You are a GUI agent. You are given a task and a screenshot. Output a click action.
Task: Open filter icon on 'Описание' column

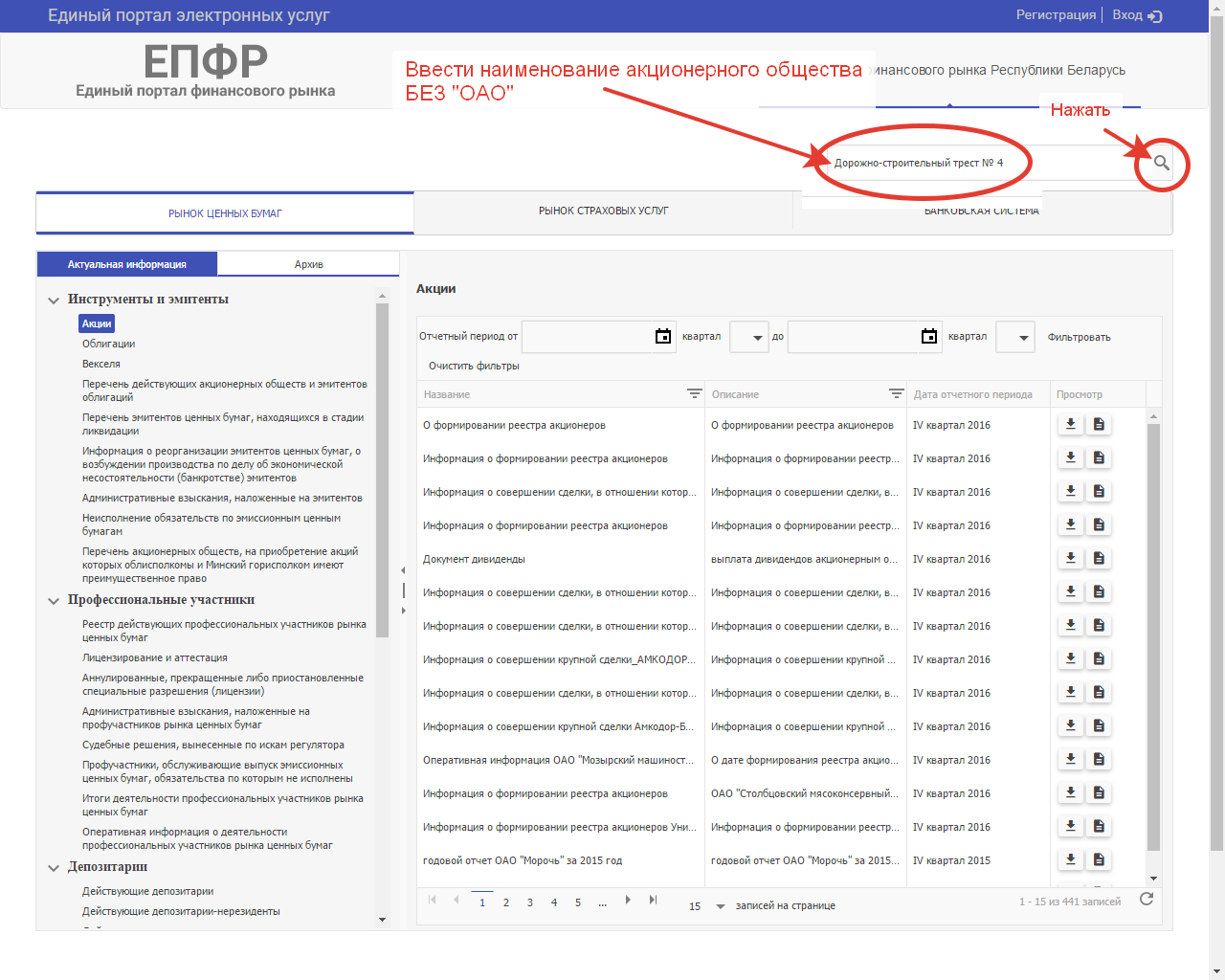896,393
